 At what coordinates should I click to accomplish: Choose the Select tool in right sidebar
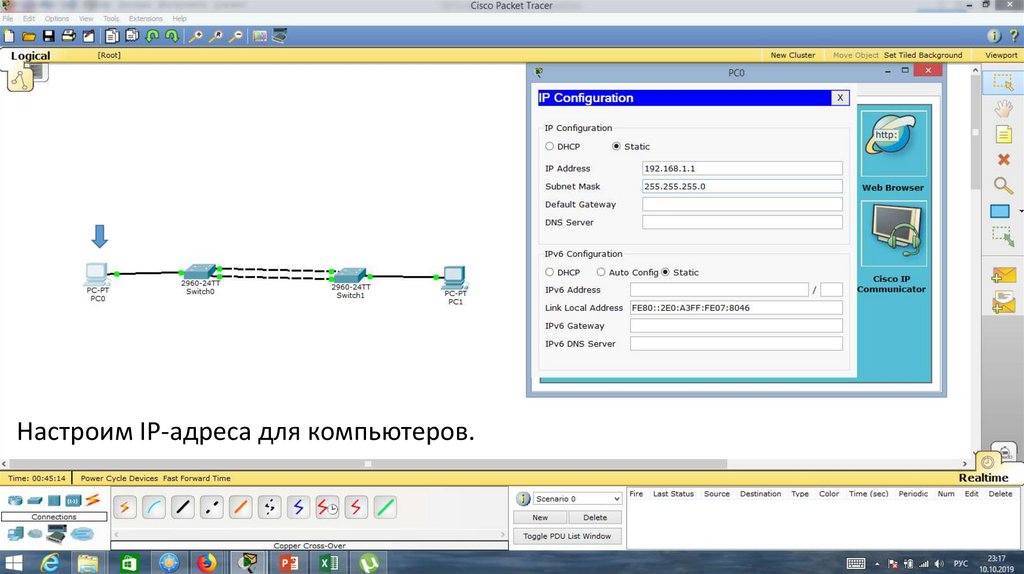[x=1002, y=82]
